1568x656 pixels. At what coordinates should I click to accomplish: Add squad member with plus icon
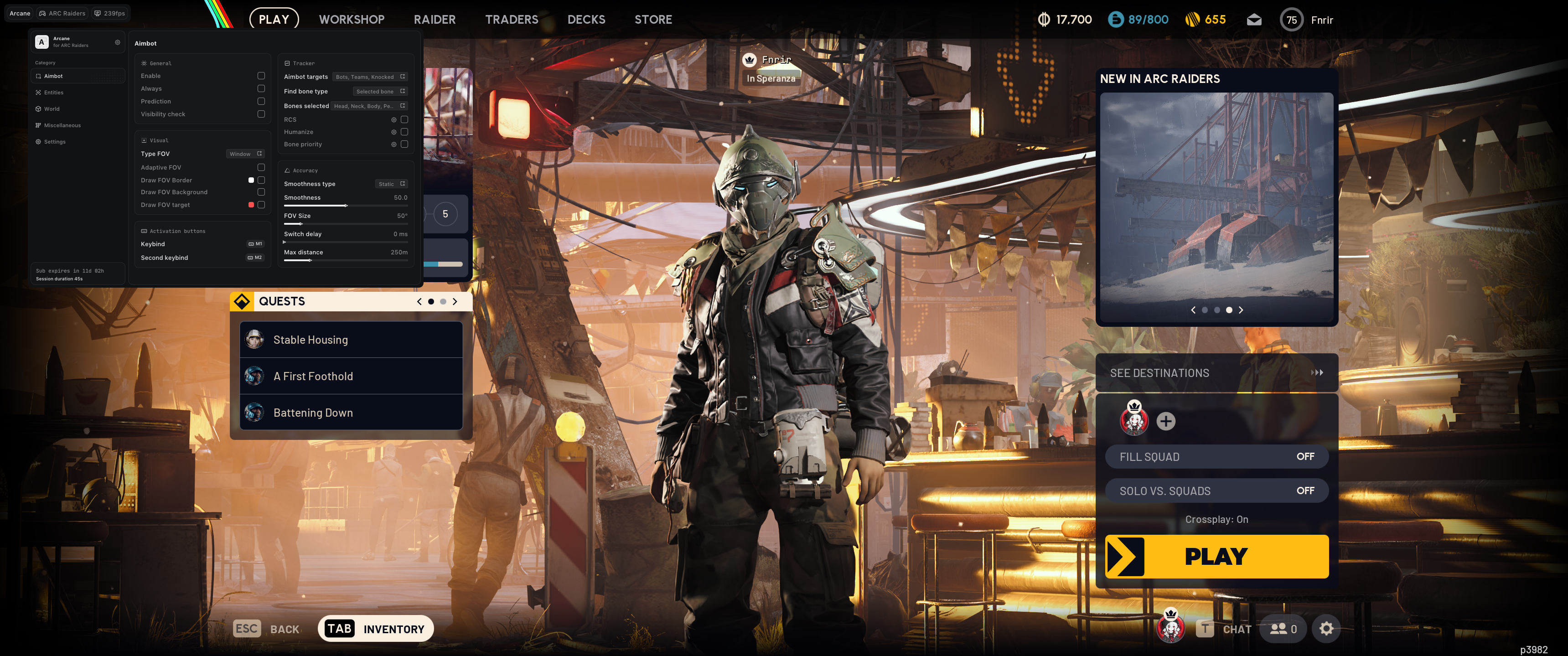[x=1166, y=421]
